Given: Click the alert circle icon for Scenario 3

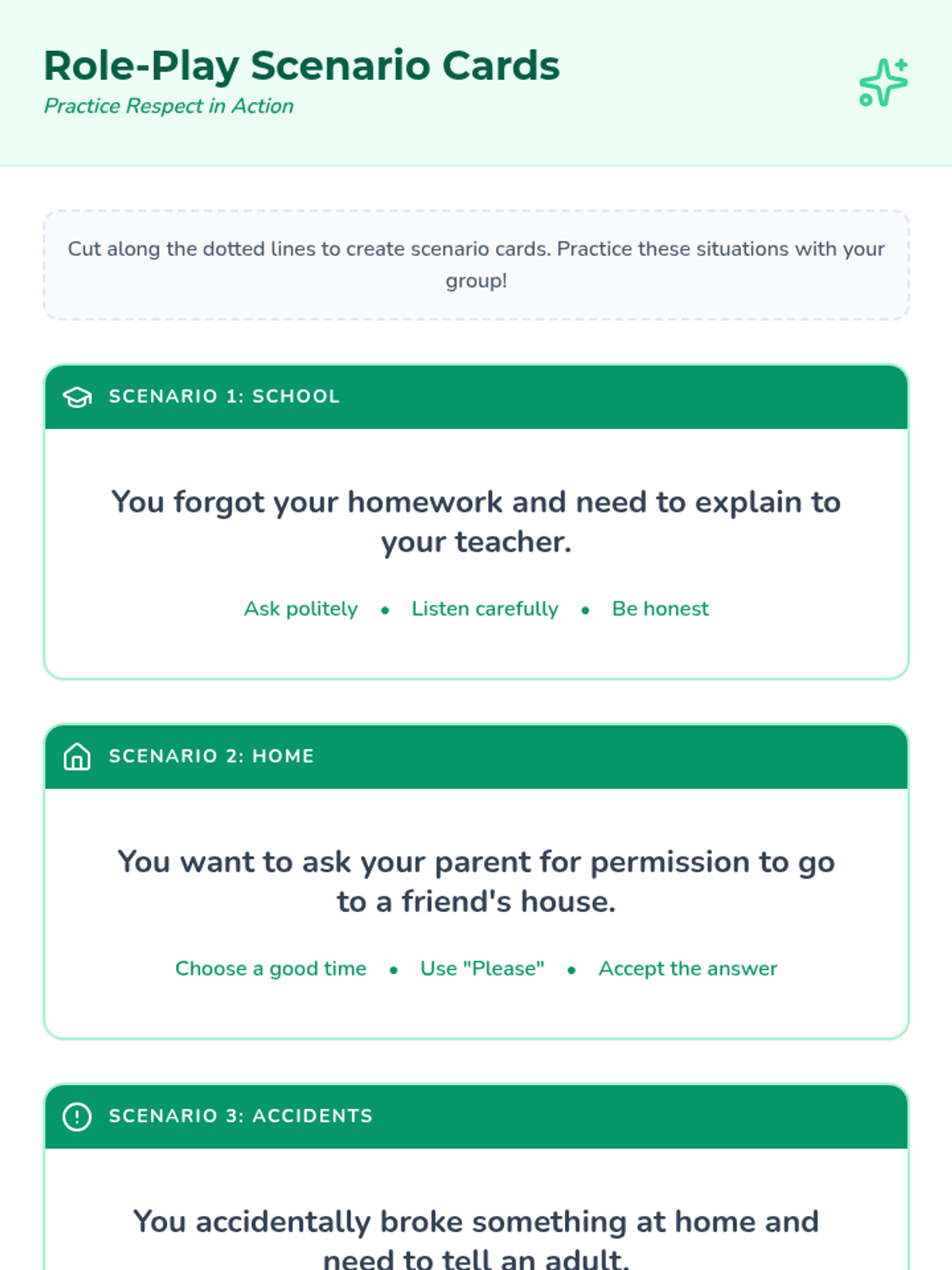Looking at the screenshot, I should click(77, 1116).
